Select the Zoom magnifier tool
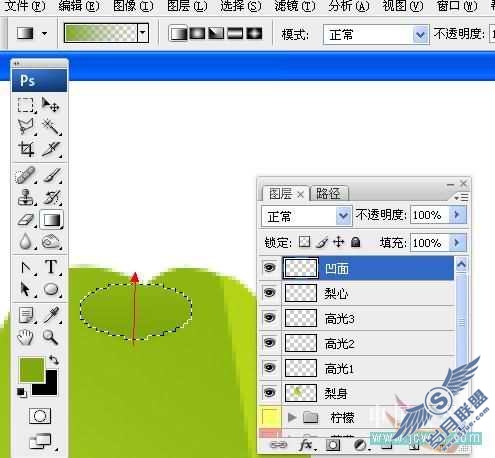This screenshot has width=495, height=458. tap(51, 337)
